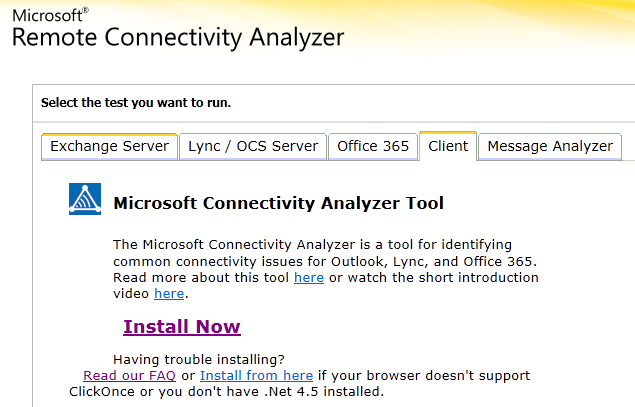The image size is (635, 407).
Task: Click the Install from here link
Action: (x=256, y=375)
